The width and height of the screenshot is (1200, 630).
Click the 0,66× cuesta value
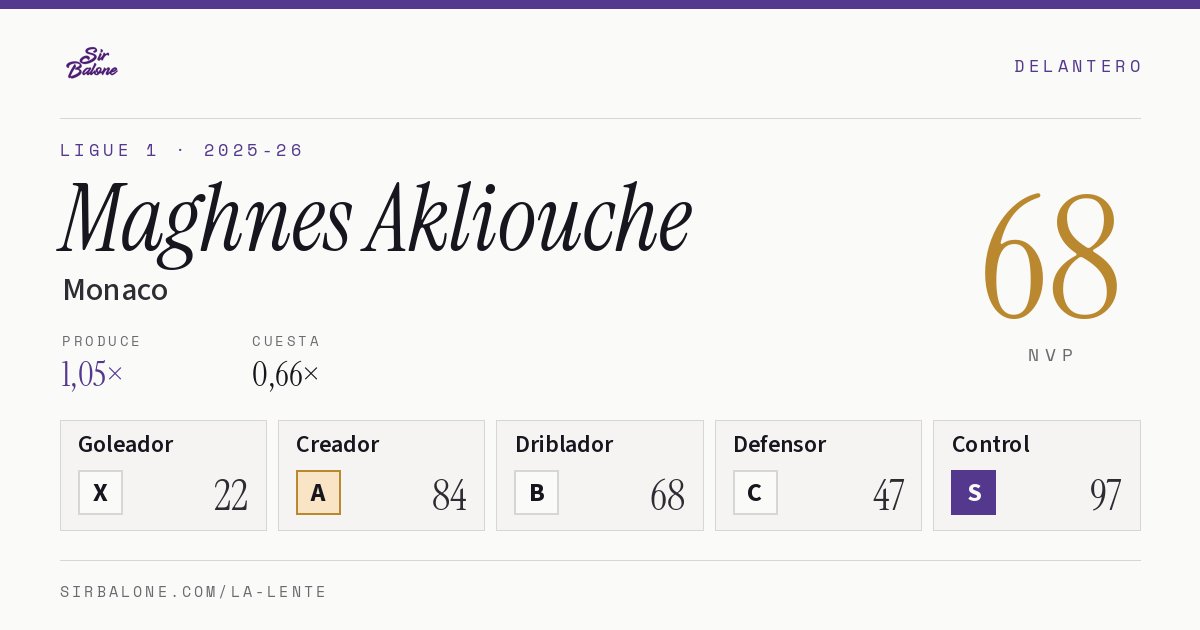[286, 374]
